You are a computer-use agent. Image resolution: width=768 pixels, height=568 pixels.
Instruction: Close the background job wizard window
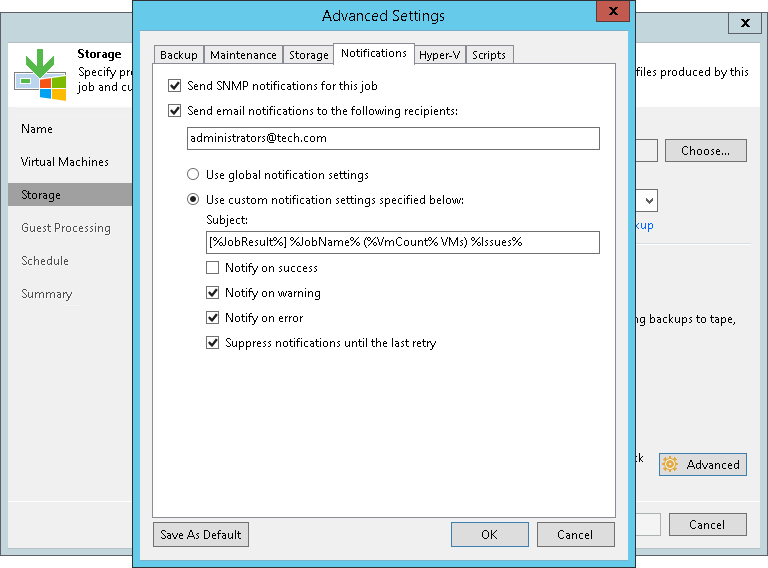(x=745, y=23)
